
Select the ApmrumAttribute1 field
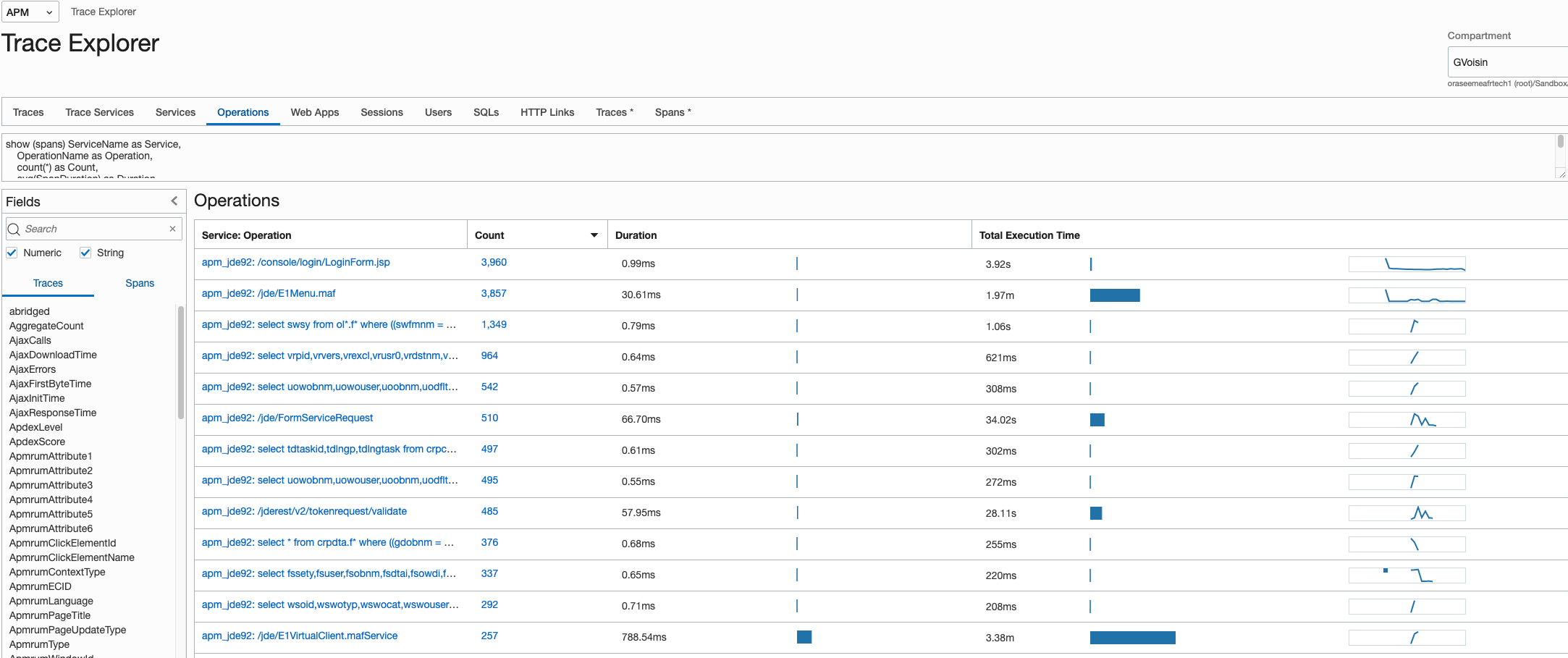coord(51,456)
